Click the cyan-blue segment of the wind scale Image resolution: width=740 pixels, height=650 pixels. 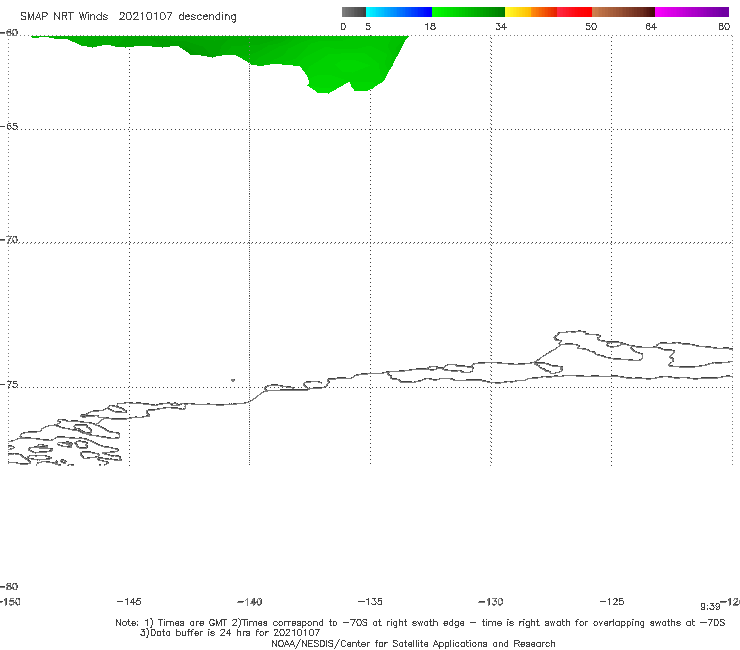click(399, 12)
